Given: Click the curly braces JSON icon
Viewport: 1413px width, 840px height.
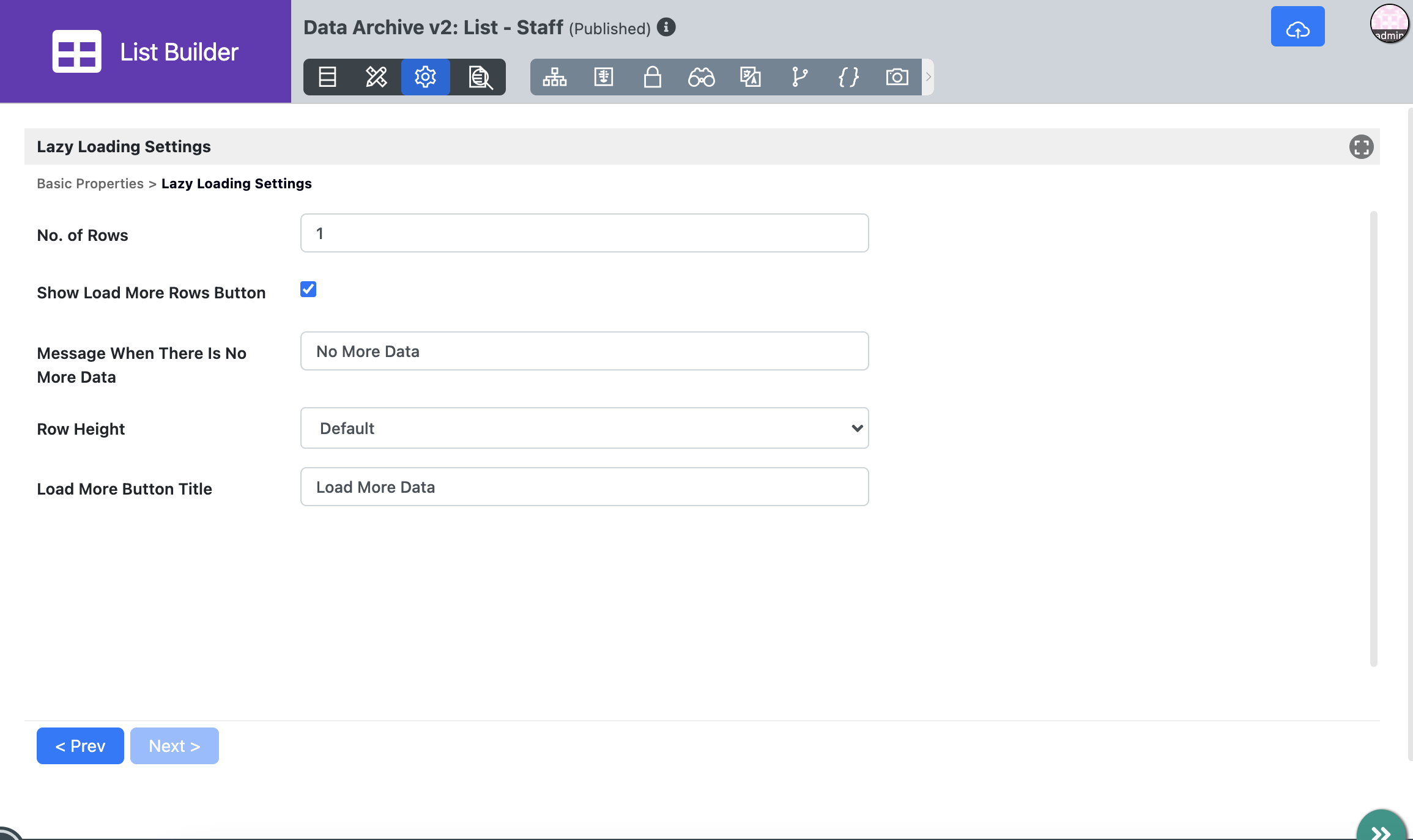Looking at the screenshot, I should 848,77.
